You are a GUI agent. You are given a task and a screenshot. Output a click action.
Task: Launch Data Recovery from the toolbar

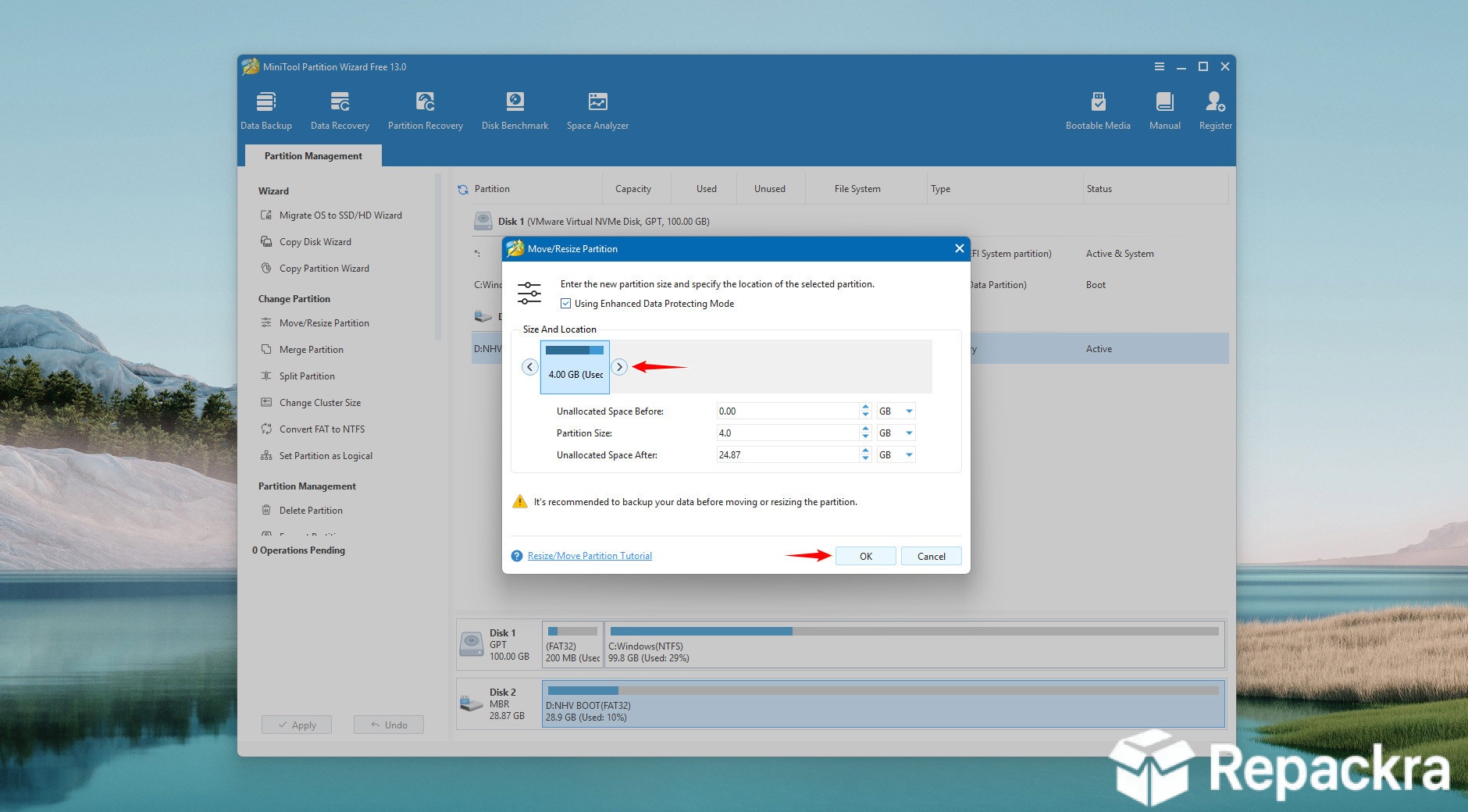(x=340, y=111)
